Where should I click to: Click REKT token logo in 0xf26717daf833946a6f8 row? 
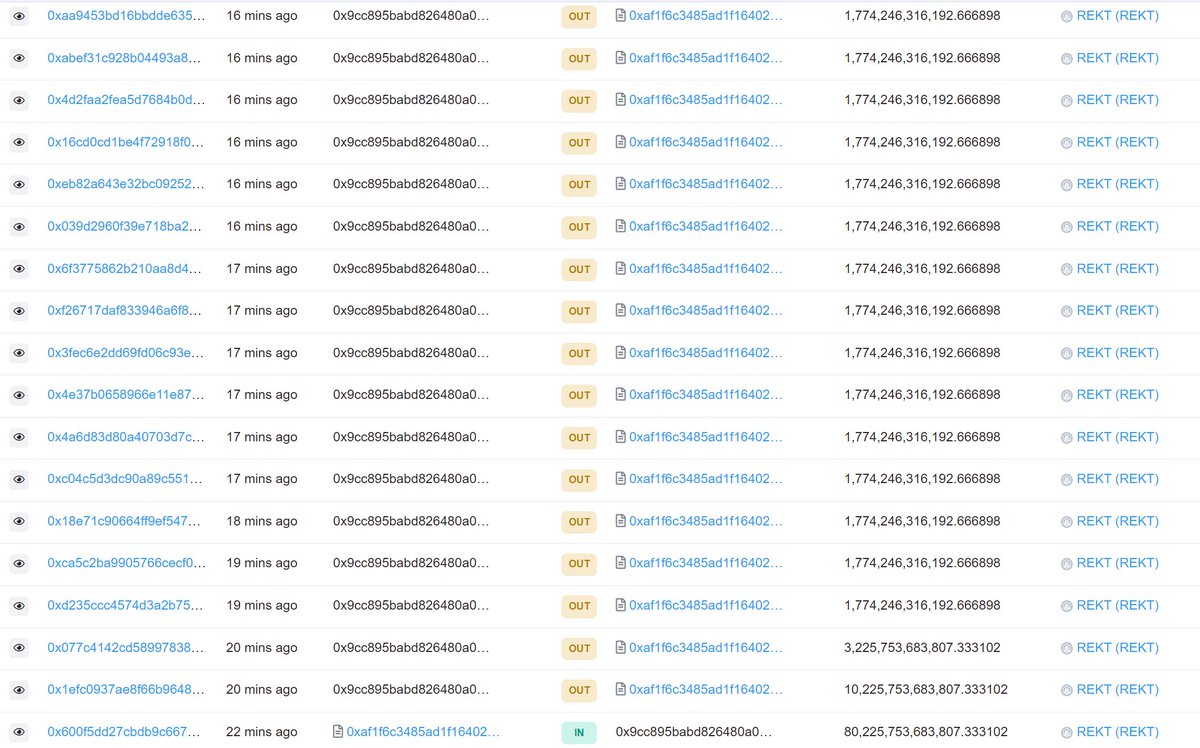tap(1066, 311)
